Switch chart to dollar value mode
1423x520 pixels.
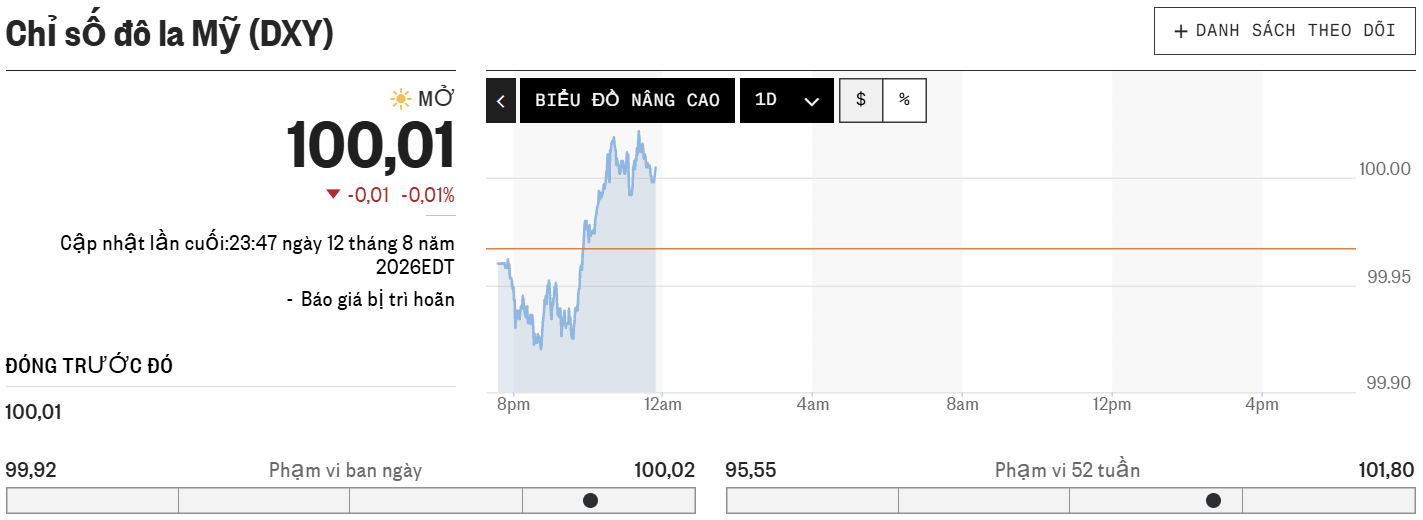pyautogui.click(x=861, y=100)
